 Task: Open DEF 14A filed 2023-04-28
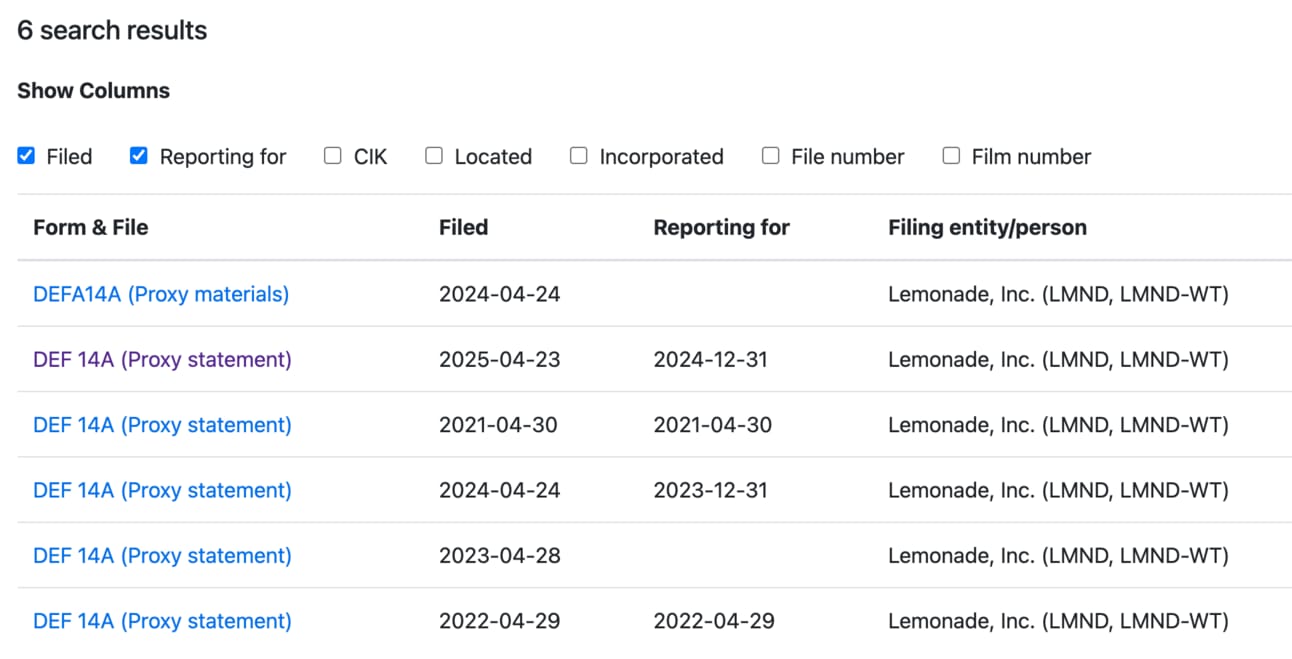[x=162, y=556]
